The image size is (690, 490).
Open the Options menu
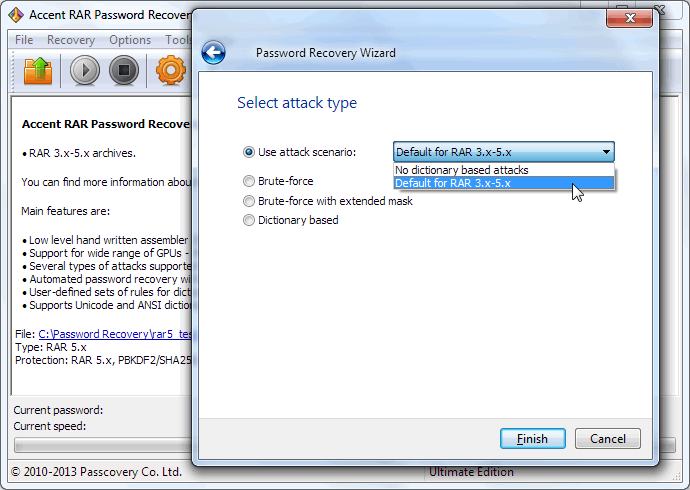tap(130, 40)
